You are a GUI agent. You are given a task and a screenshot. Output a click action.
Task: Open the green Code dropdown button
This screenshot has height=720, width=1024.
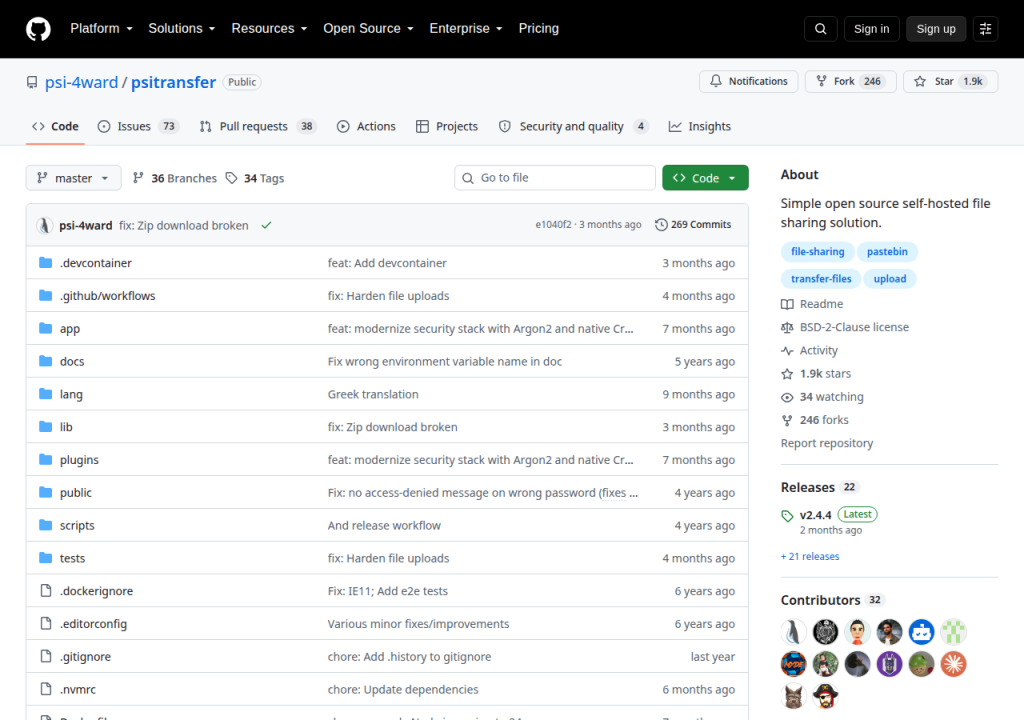tap(705, 178)
